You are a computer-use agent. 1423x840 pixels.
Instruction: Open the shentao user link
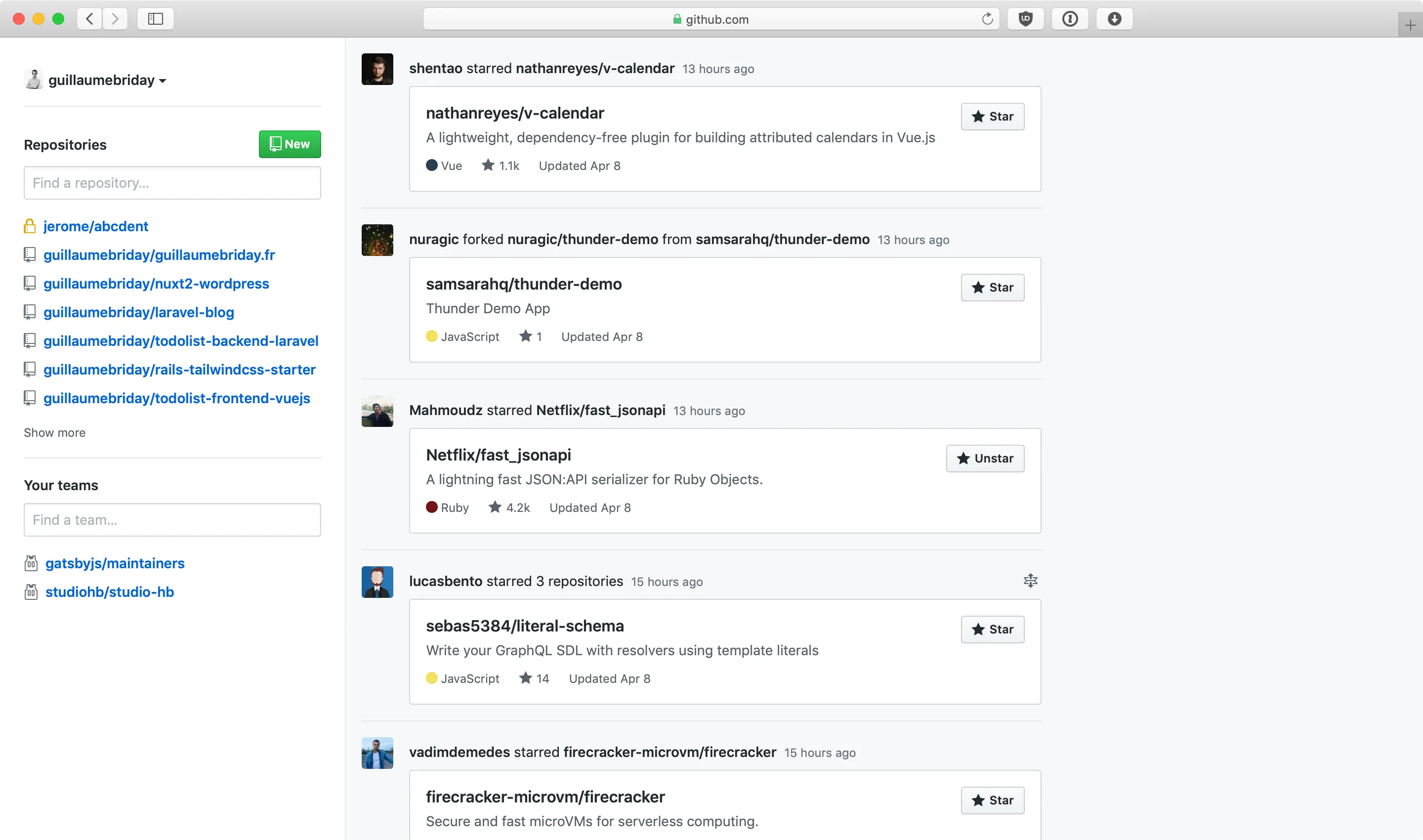click(436, 69)
